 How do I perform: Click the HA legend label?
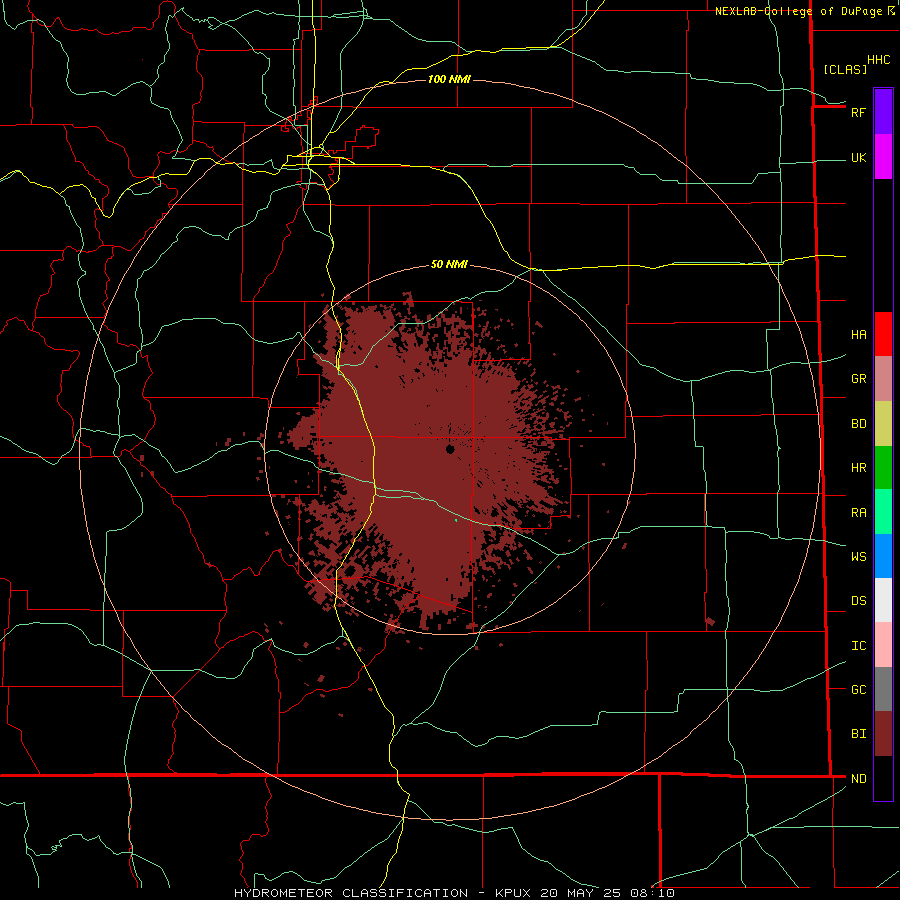[858, 334]
